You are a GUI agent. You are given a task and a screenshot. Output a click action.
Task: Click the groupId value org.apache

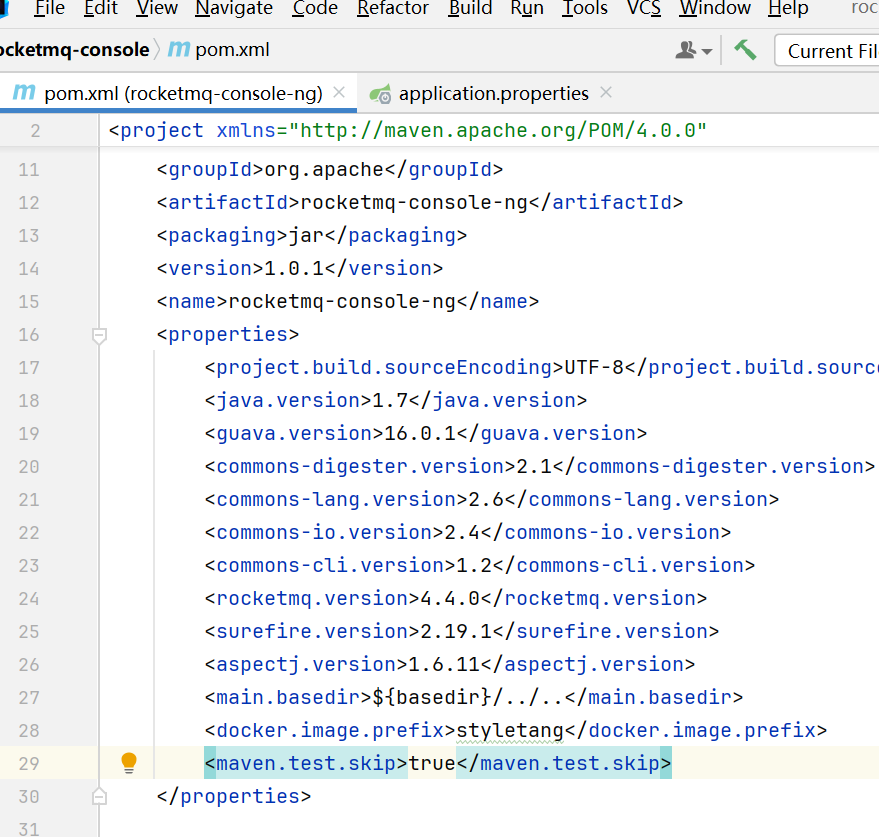pyautogui.click(x=324, y=169)
